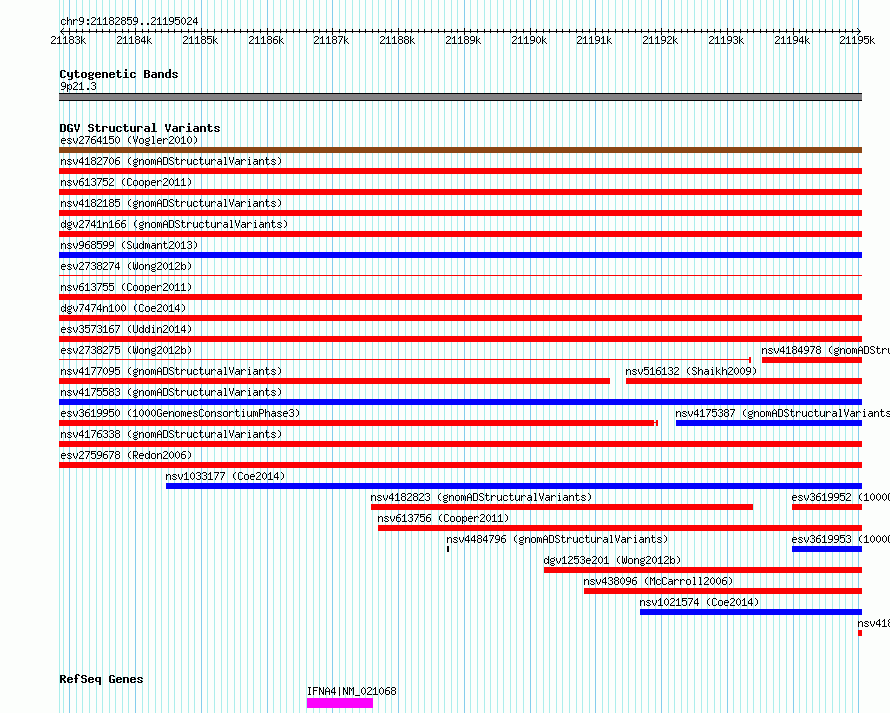Click the DGV Structural Variants track title

[x=140, y=128]
